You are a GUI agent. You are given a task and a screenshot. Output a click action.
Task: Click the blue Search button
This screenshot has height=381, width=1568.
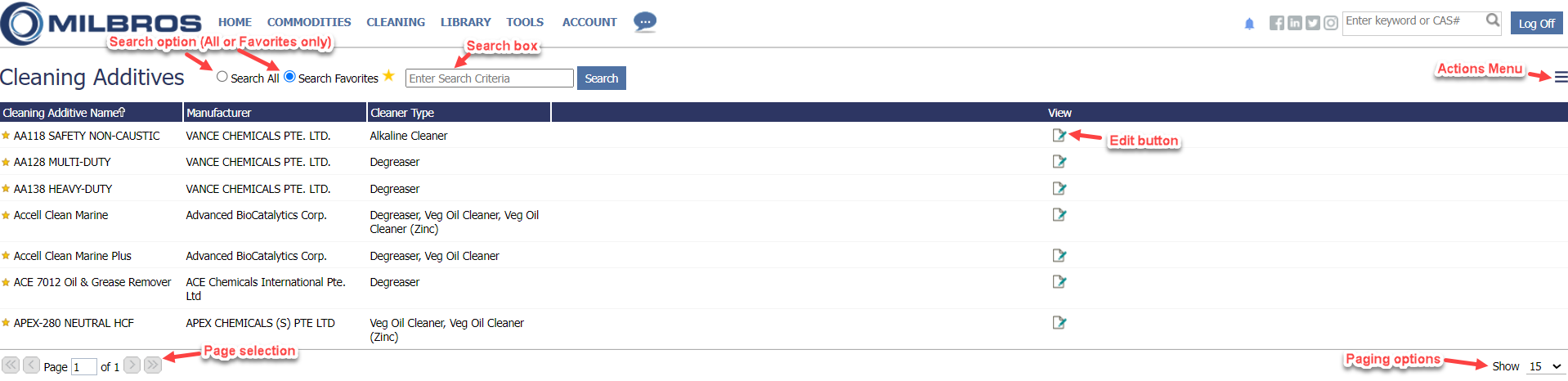pos(602,78)
